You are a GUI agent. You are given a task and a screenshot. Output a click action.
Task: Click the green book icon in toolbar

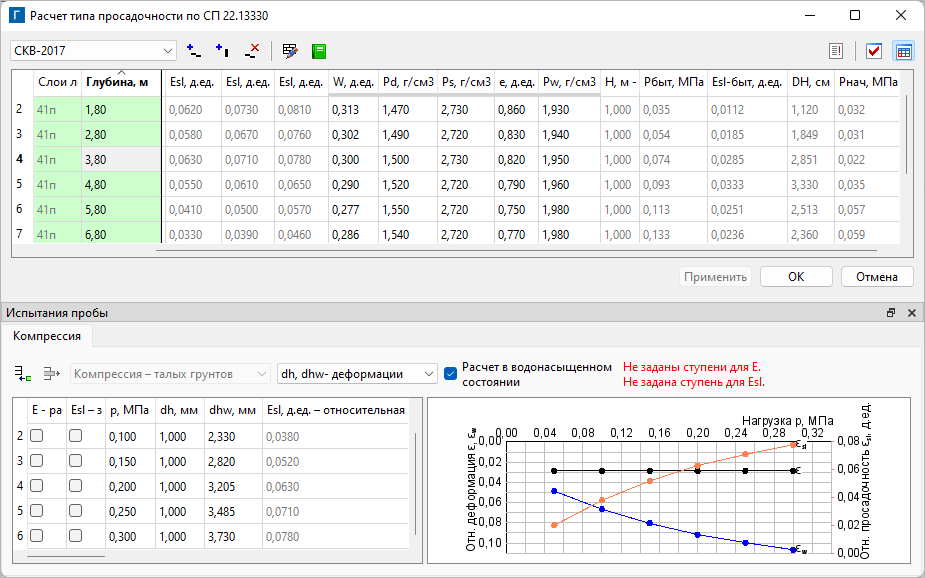point(319,51)
